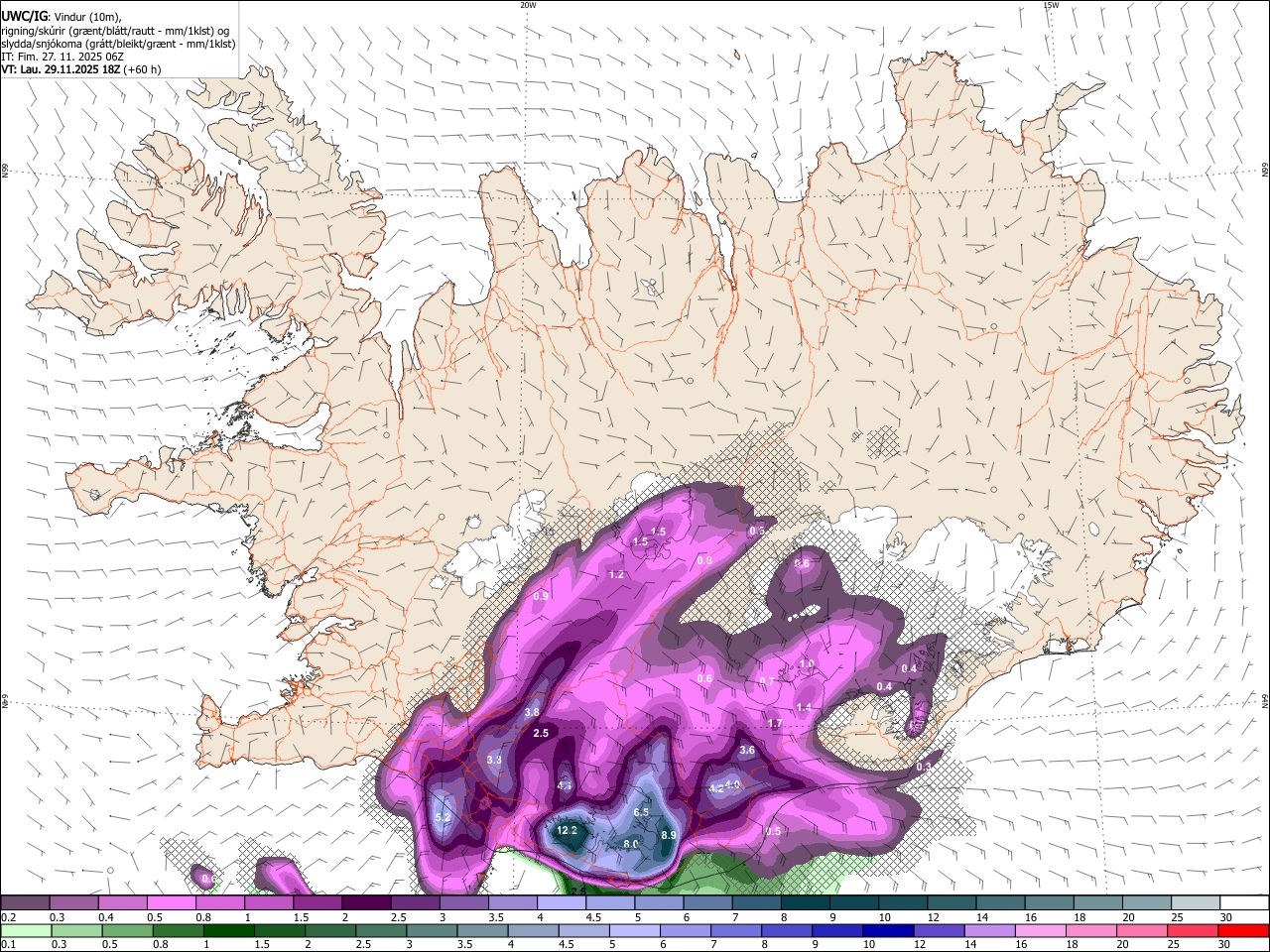This screenshot has height=952, width=1270.
Task: Click the 0.9 map value label
Action: pos(541,596)
